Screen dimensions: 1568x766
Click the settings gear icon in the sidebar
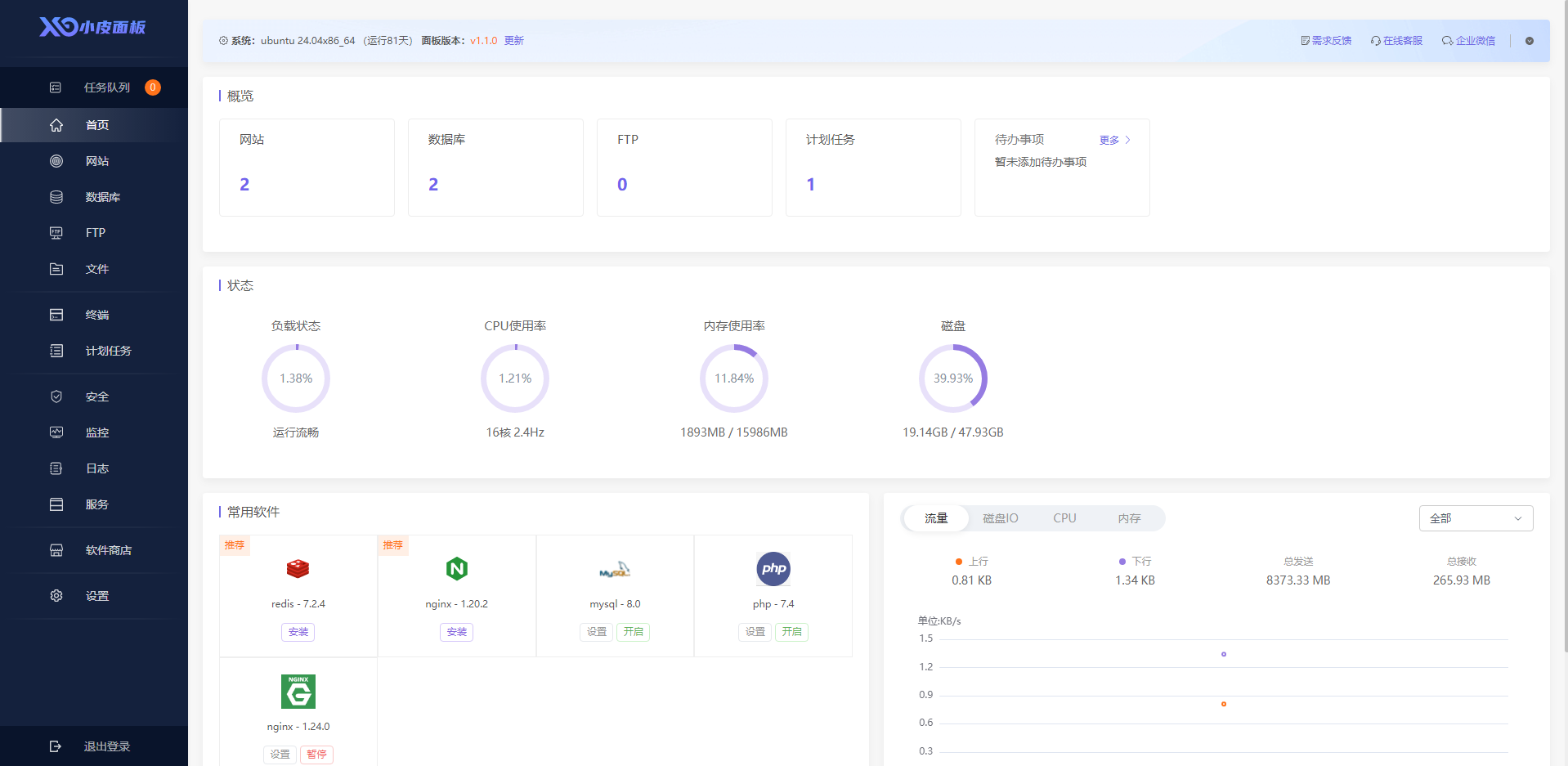(x=56, y=596)
